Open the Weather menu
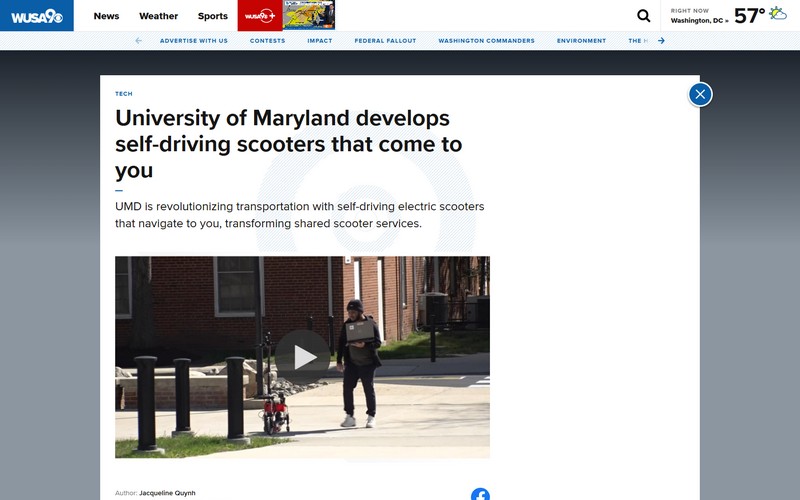This screenshot has height=500, width=800. pos(159,16)
